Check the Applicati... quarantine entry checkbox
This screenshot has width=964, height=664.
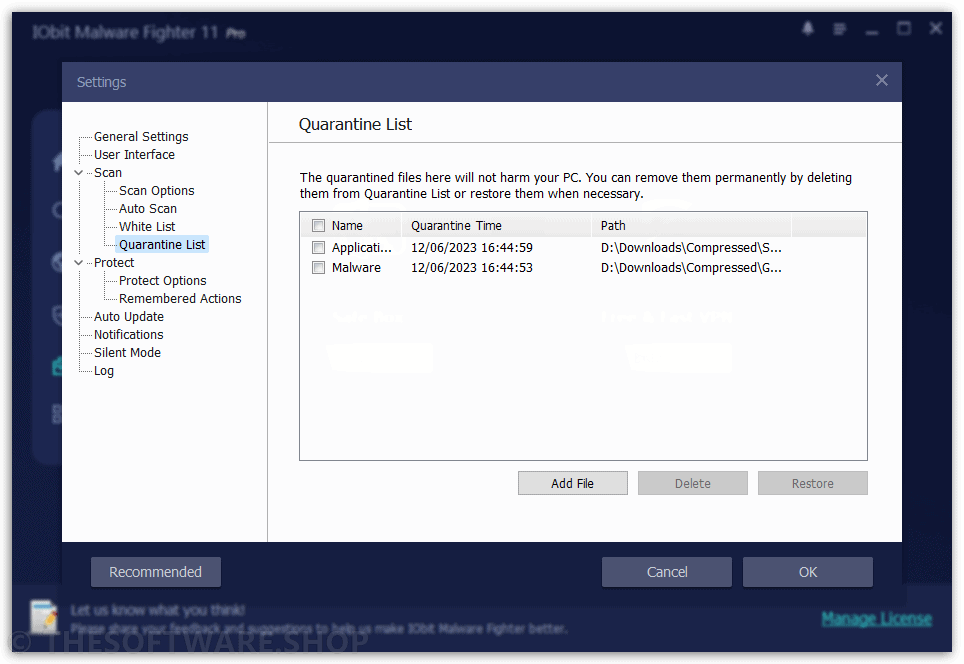click(x=318, y=248)
